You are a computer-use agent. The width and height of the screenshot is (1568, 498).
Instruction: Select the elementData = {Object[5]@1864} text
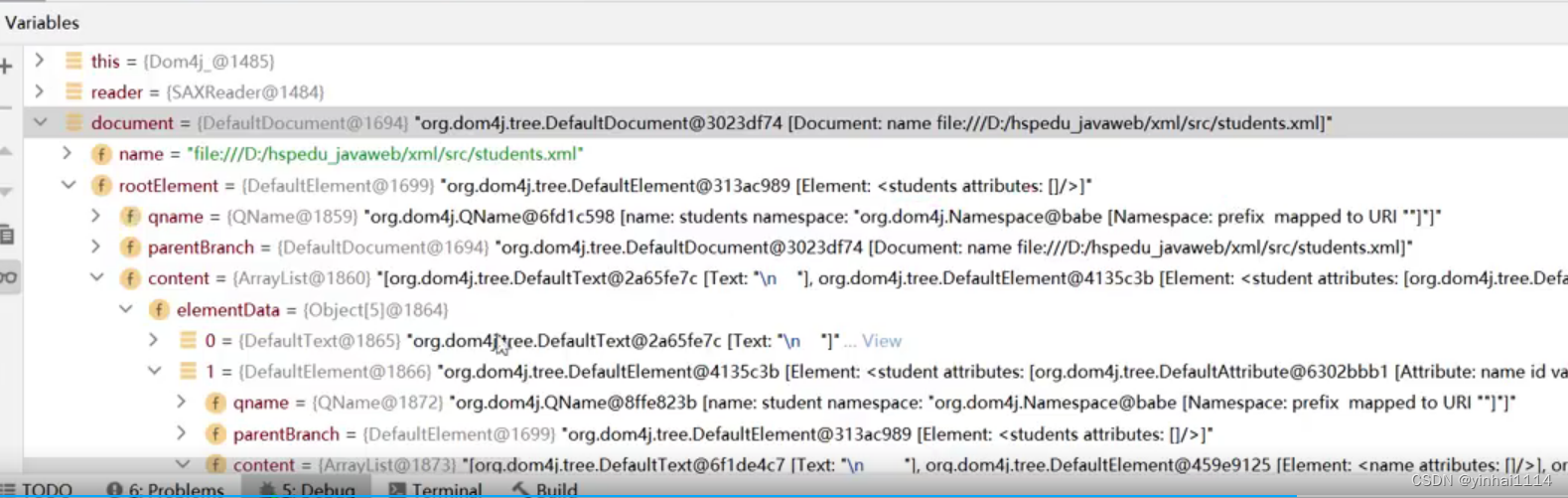[x=313, y=310]
